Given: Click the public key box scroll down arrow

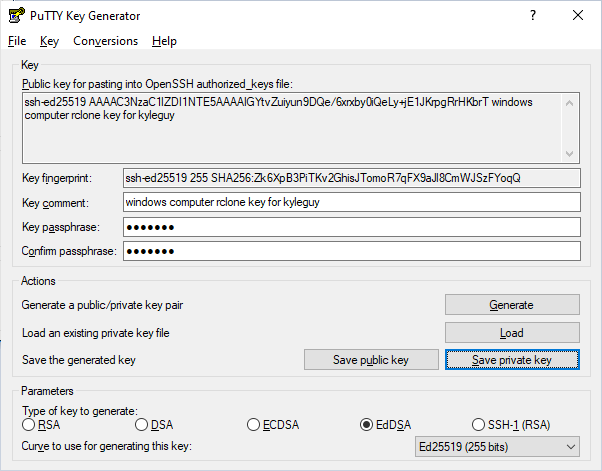Looking at the screenshot, I should coord(571,154).
